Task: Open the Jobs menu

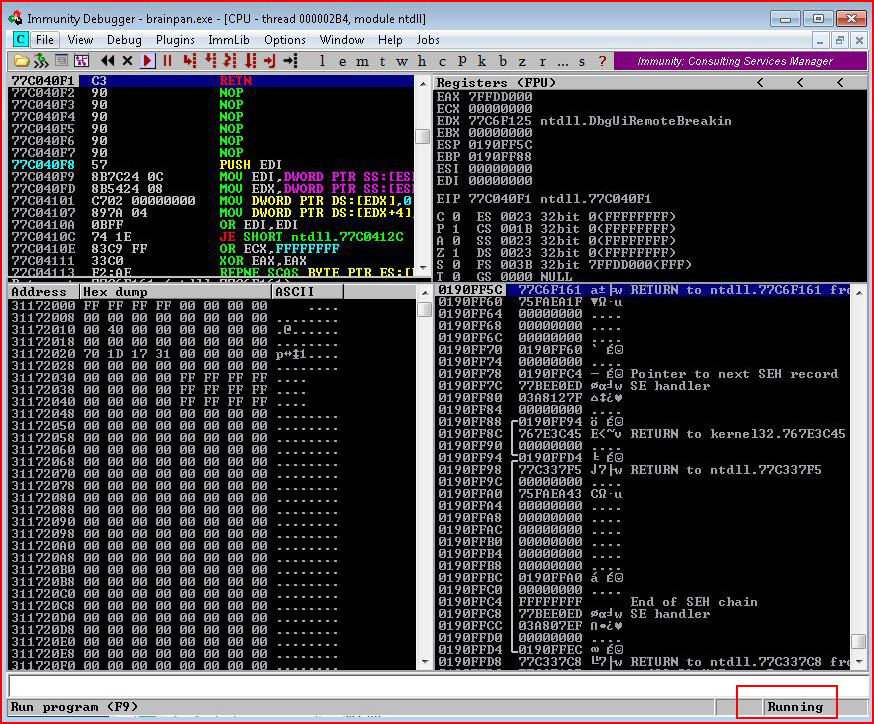Action: [x=428, y=40]
